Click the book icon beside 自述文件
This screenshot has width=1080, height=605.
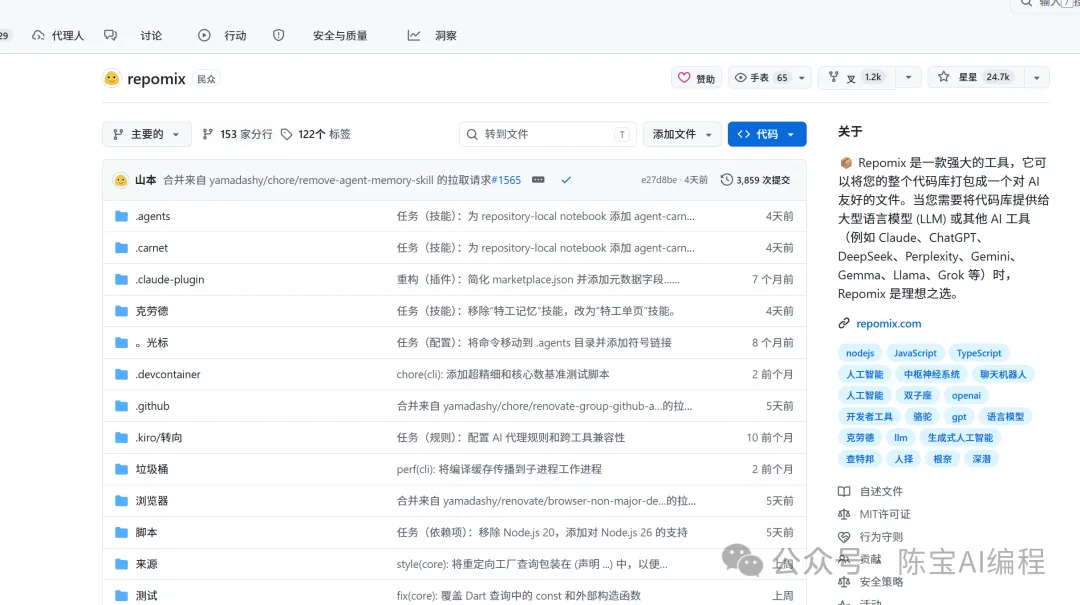(x=844, y=491)
